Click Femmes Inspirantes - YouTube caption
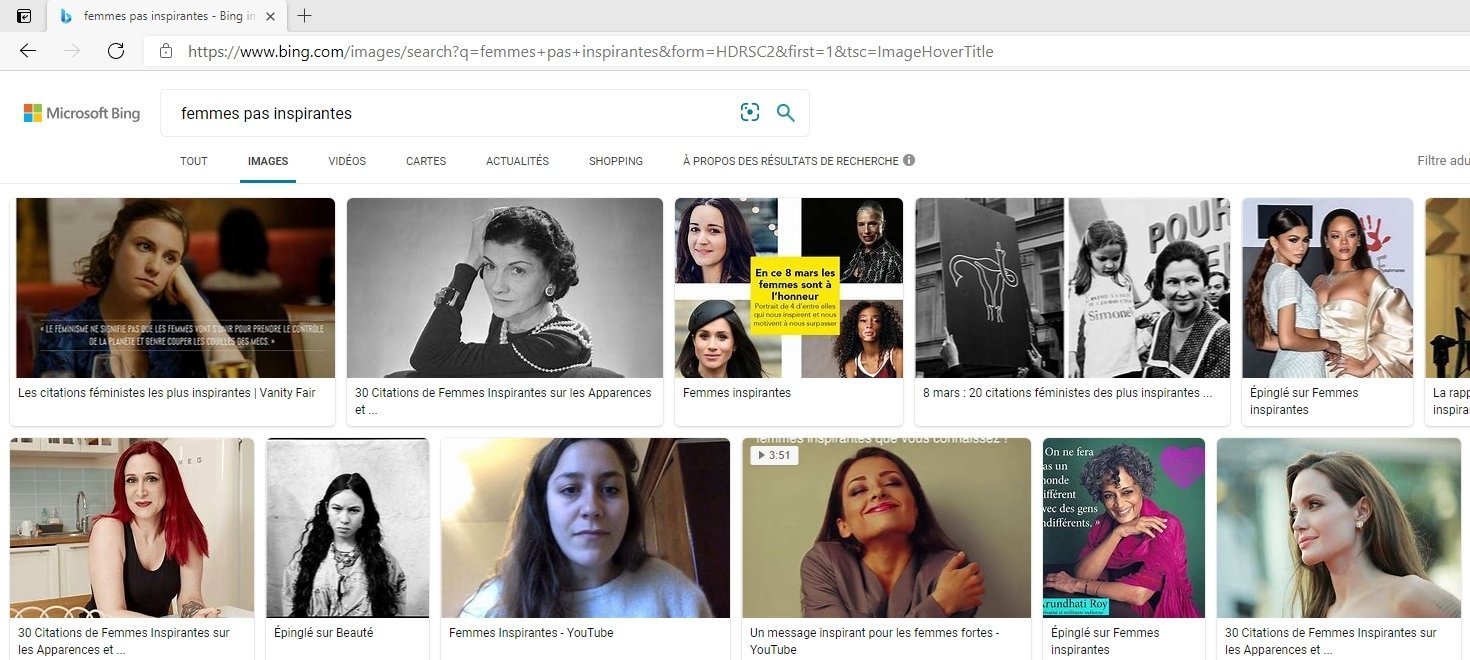The height and width of the screenshot is (660, 1470). 531,633
